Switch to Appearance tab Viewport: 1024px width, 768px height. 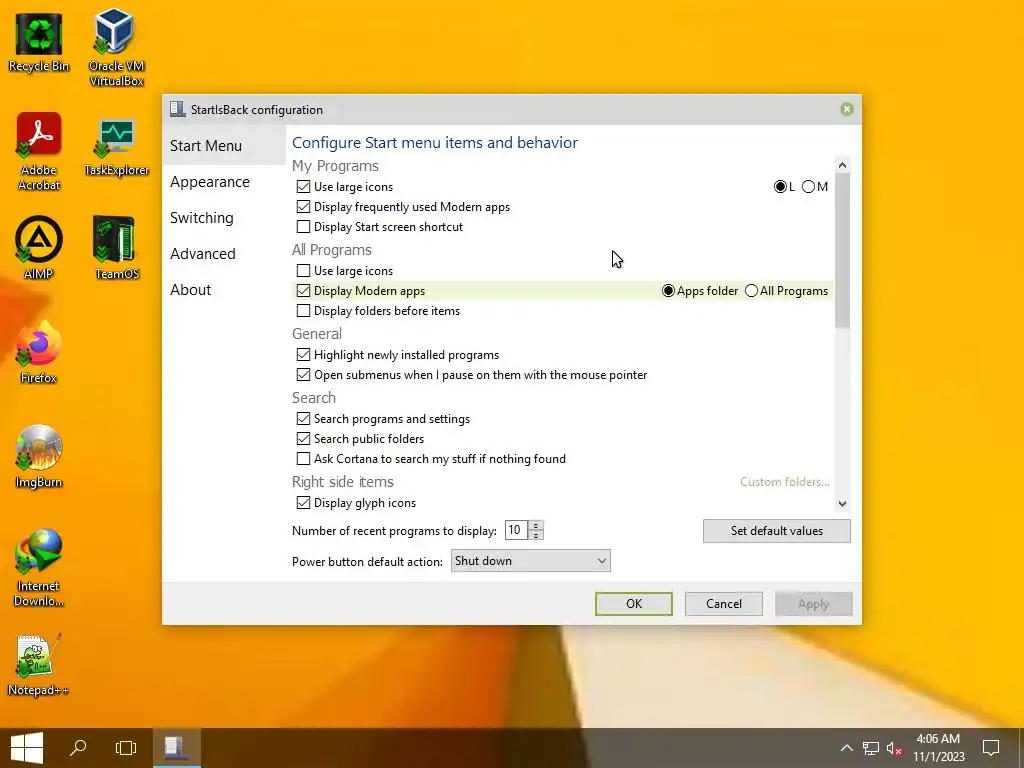210,182
